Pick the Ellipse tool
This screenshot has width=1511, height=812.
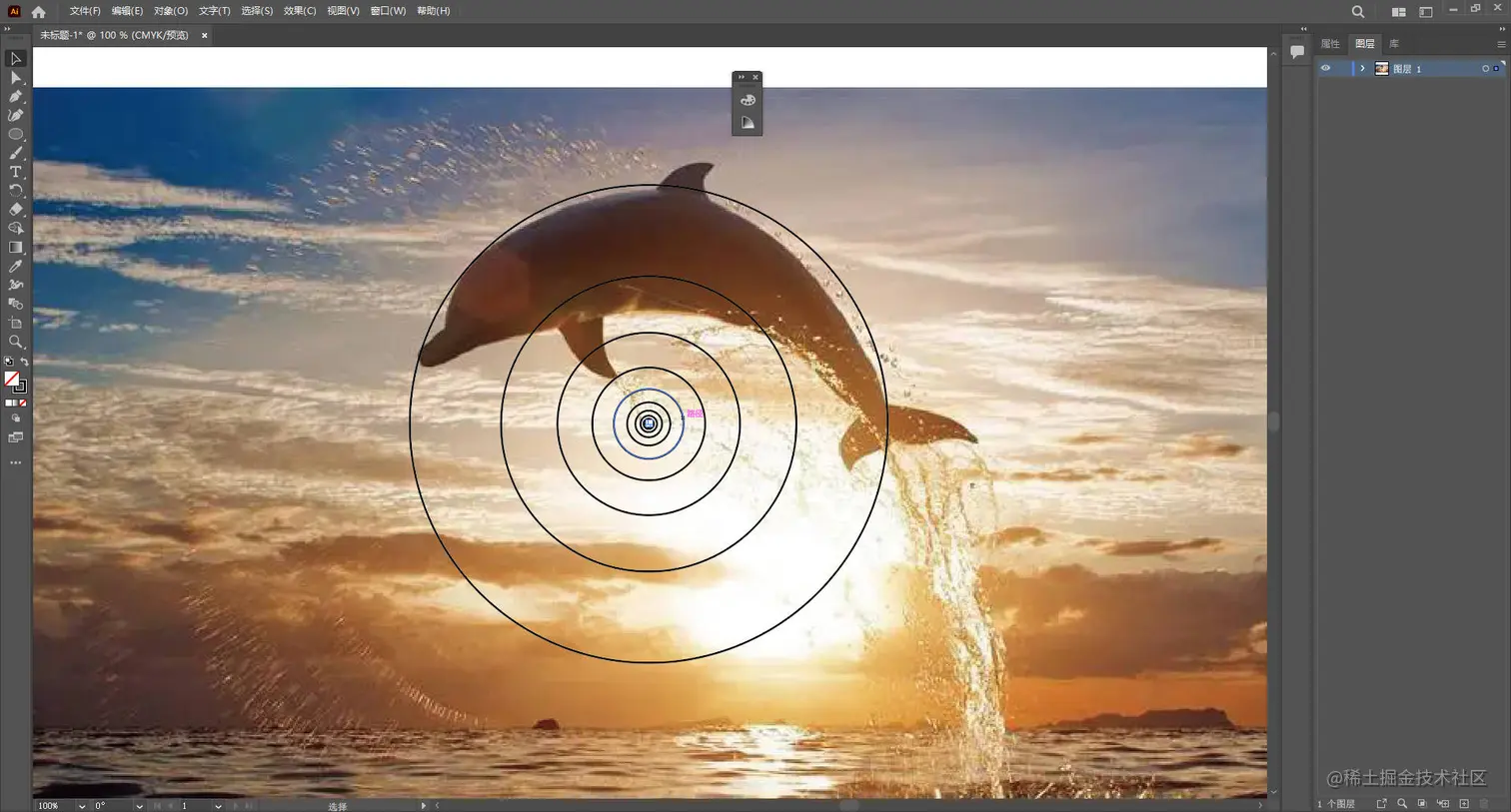[15, 134]
